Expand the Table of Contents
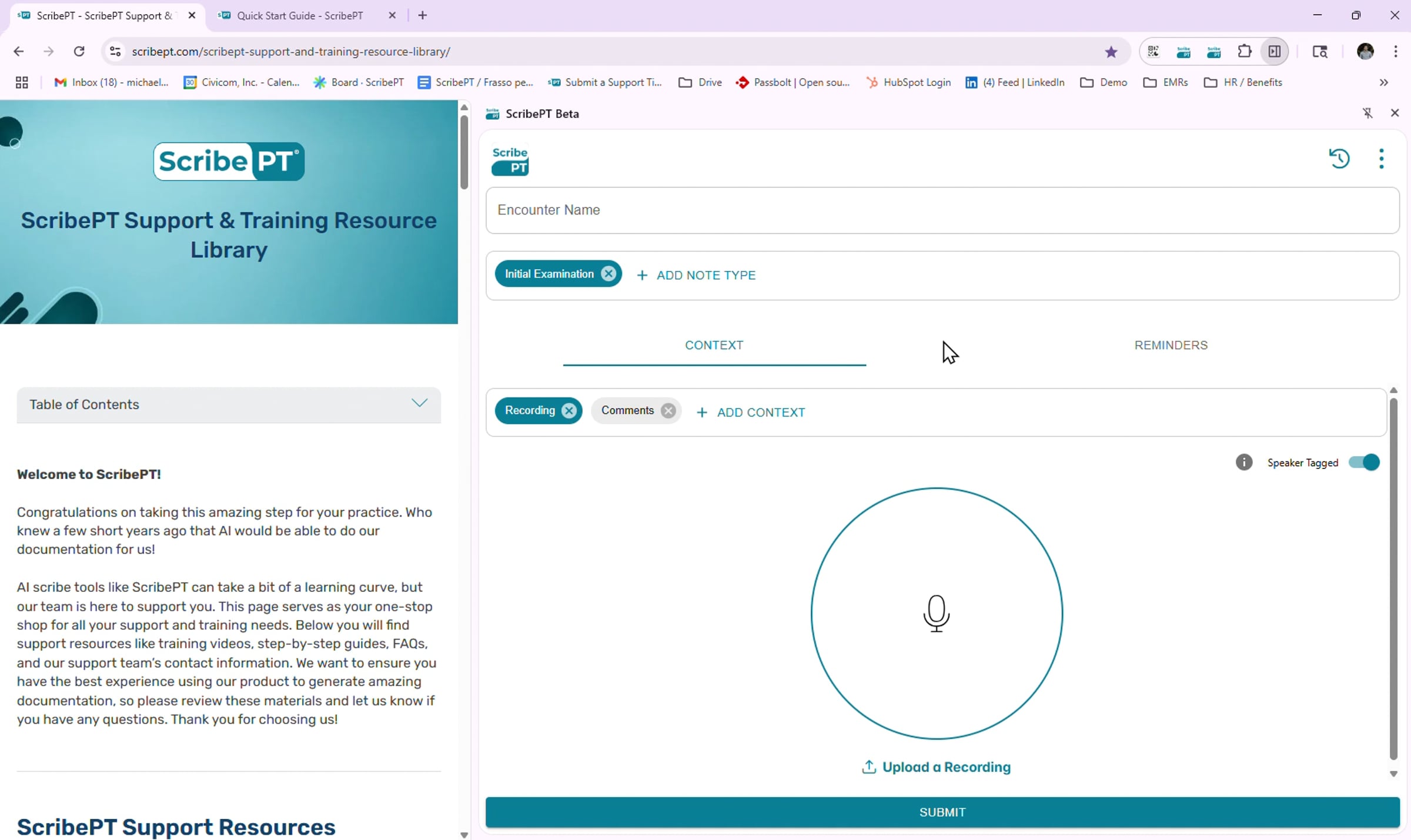Viewport: 1411px width, 840px height. 229,404
